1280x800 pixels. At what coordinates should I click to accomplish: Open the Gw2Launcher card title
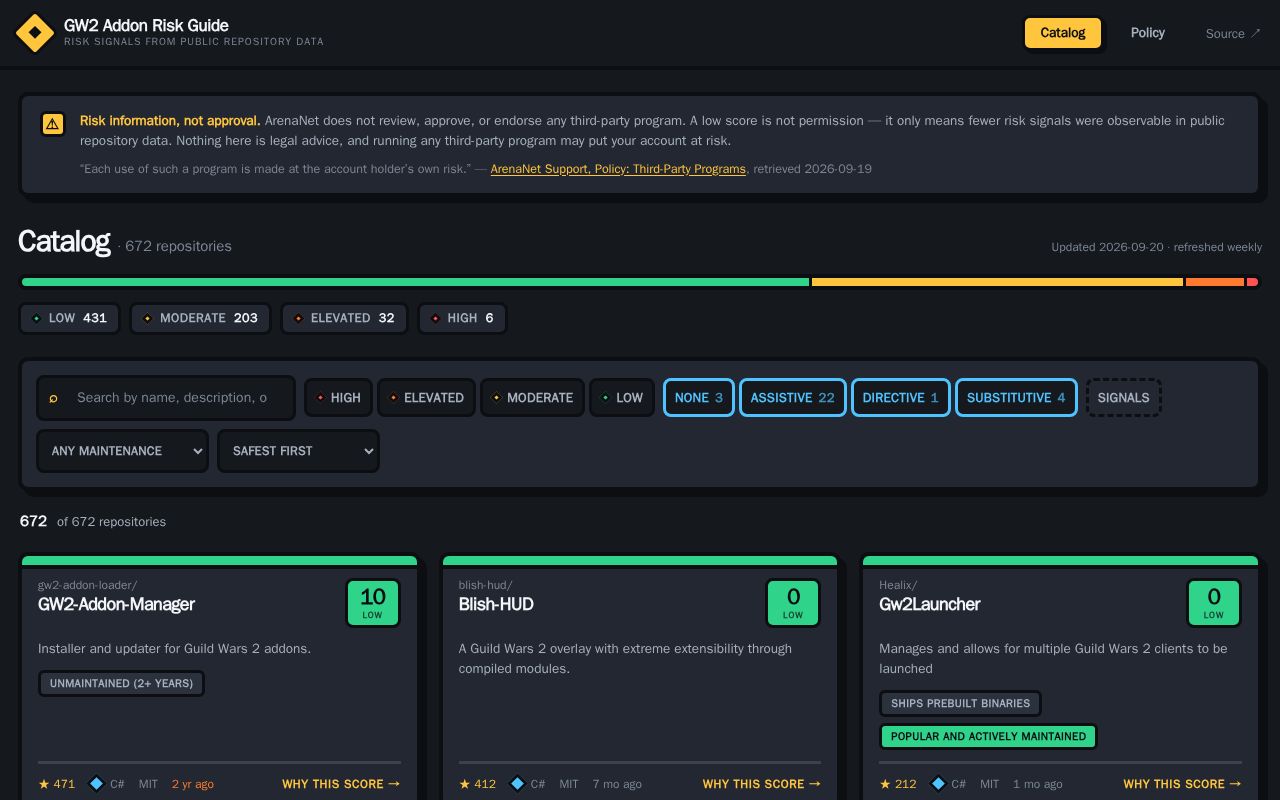[929, 604]
